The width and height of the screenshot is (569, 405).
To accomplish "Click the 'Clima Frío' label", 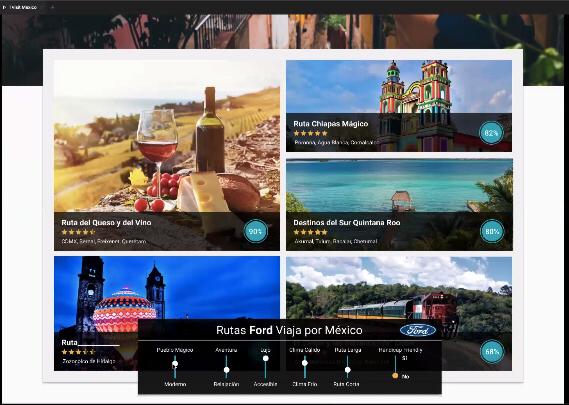I will tap(304, 384).
